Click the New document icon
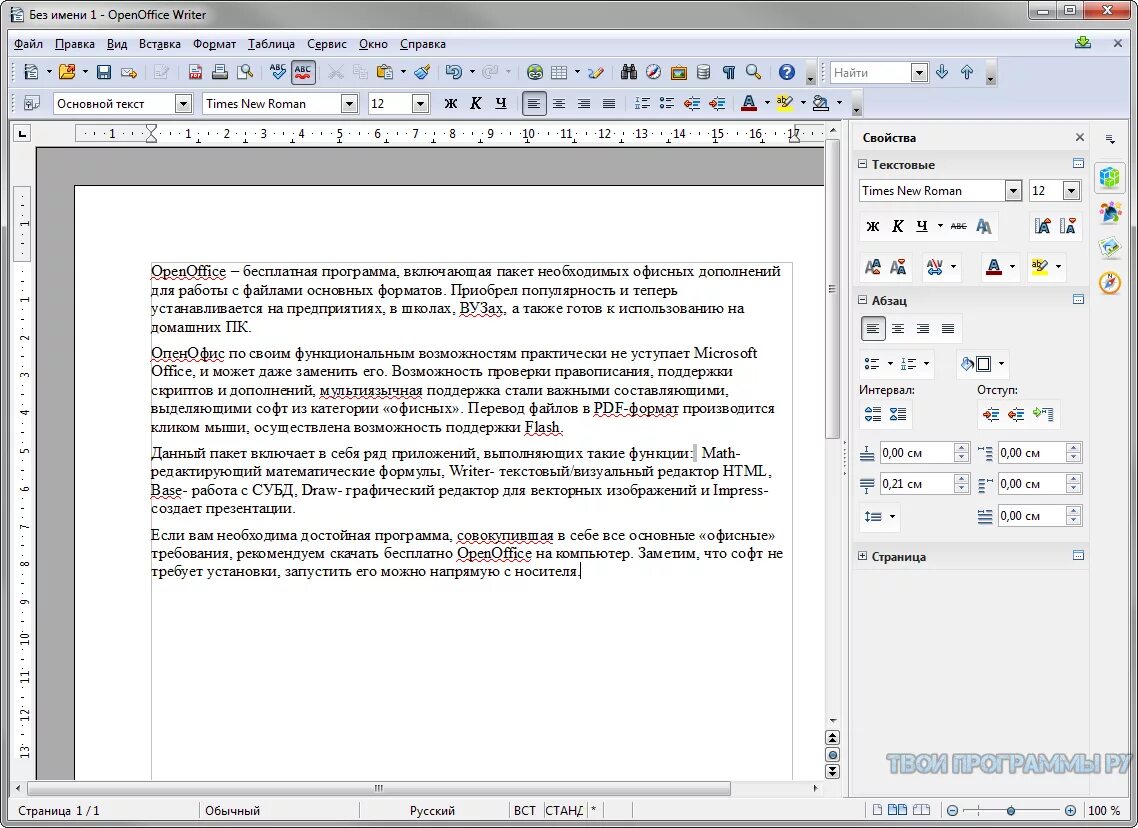The image size is (1138, 828). pyautogui.click(x=30, y=72)
